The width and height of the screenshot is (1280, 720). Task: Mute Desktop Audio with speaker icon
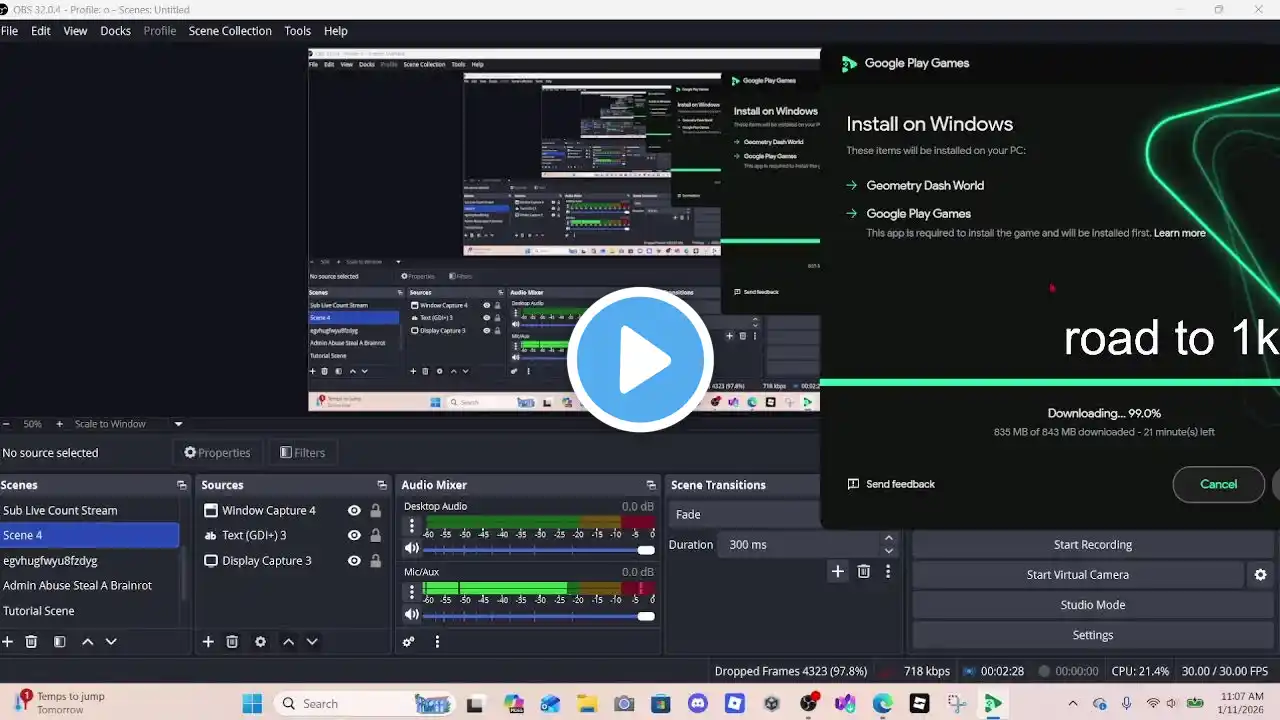[x=411, y=549]
